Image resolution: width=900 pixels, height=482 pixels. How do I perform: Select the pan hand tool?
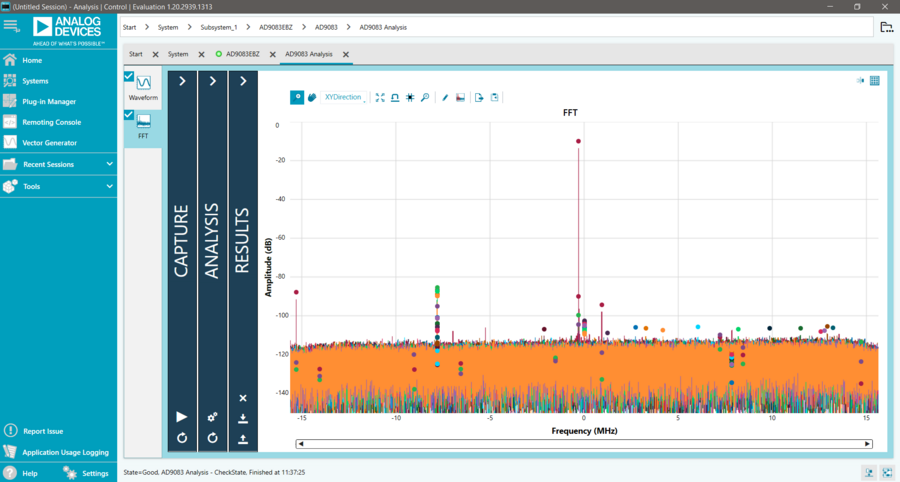click(312, 98)
